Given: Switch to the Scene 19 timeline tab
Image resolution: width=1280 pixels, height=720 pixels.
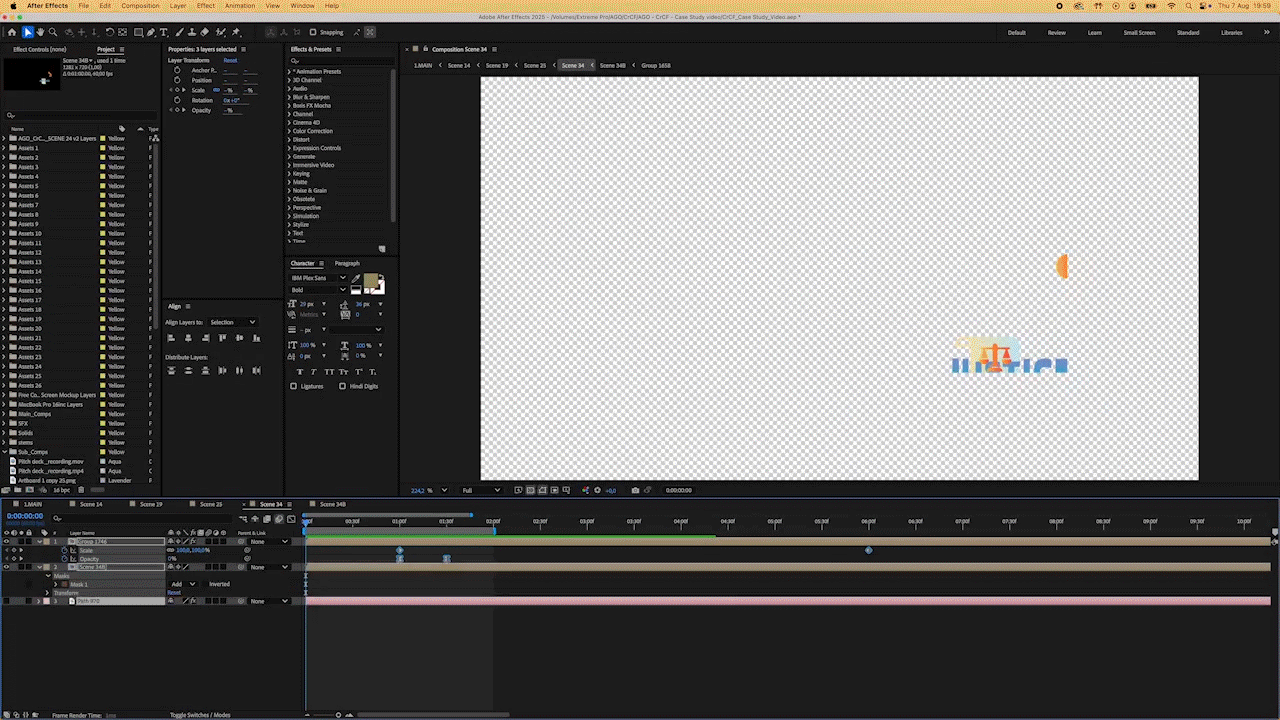Looking at the screenshot, I should pyautogui.click(x=151, y=504).
